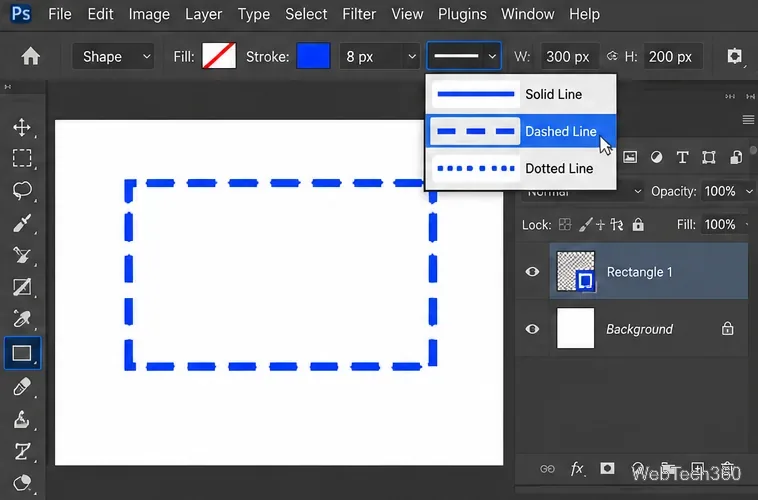Open the Filter menu

359,14
